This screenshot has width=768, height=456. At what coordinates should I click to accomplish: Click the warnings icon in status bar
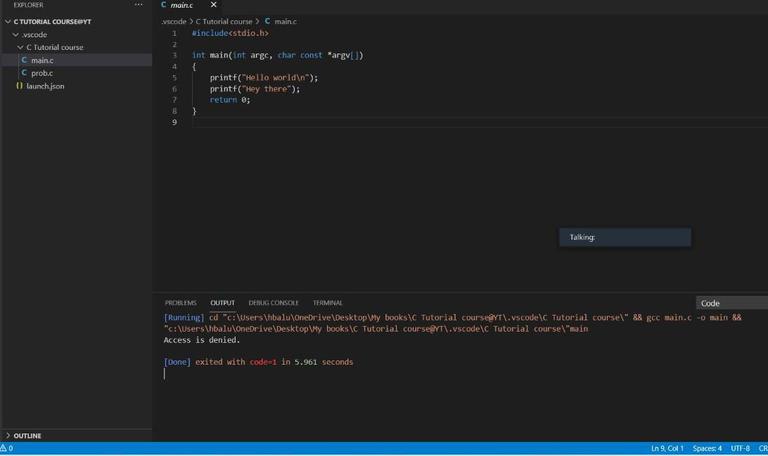pos(6,448)
